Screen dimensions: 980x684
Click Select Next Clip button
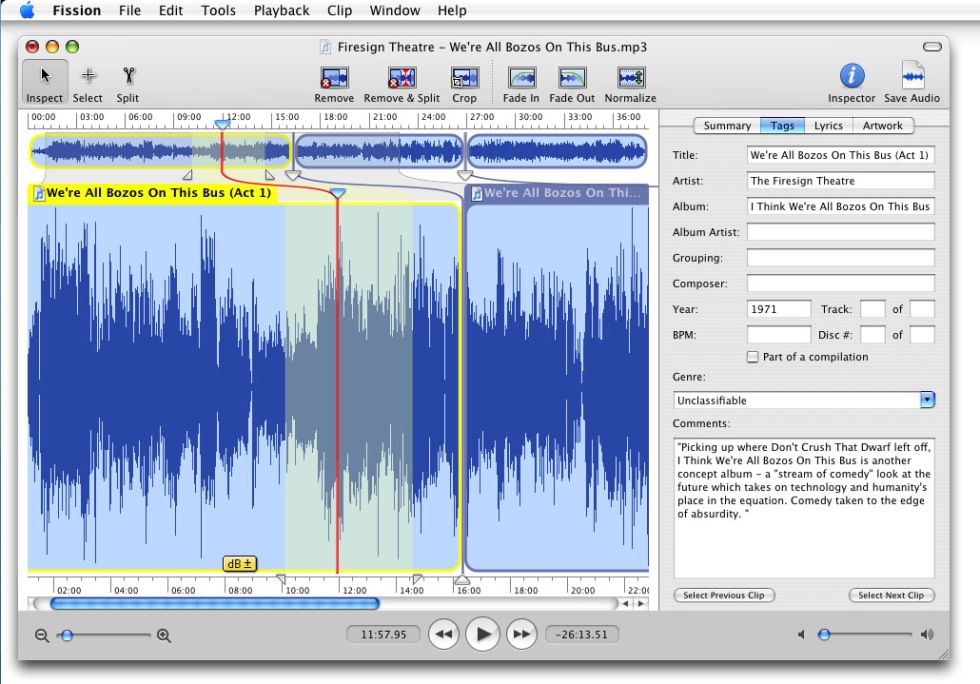(x=892, y=595)
